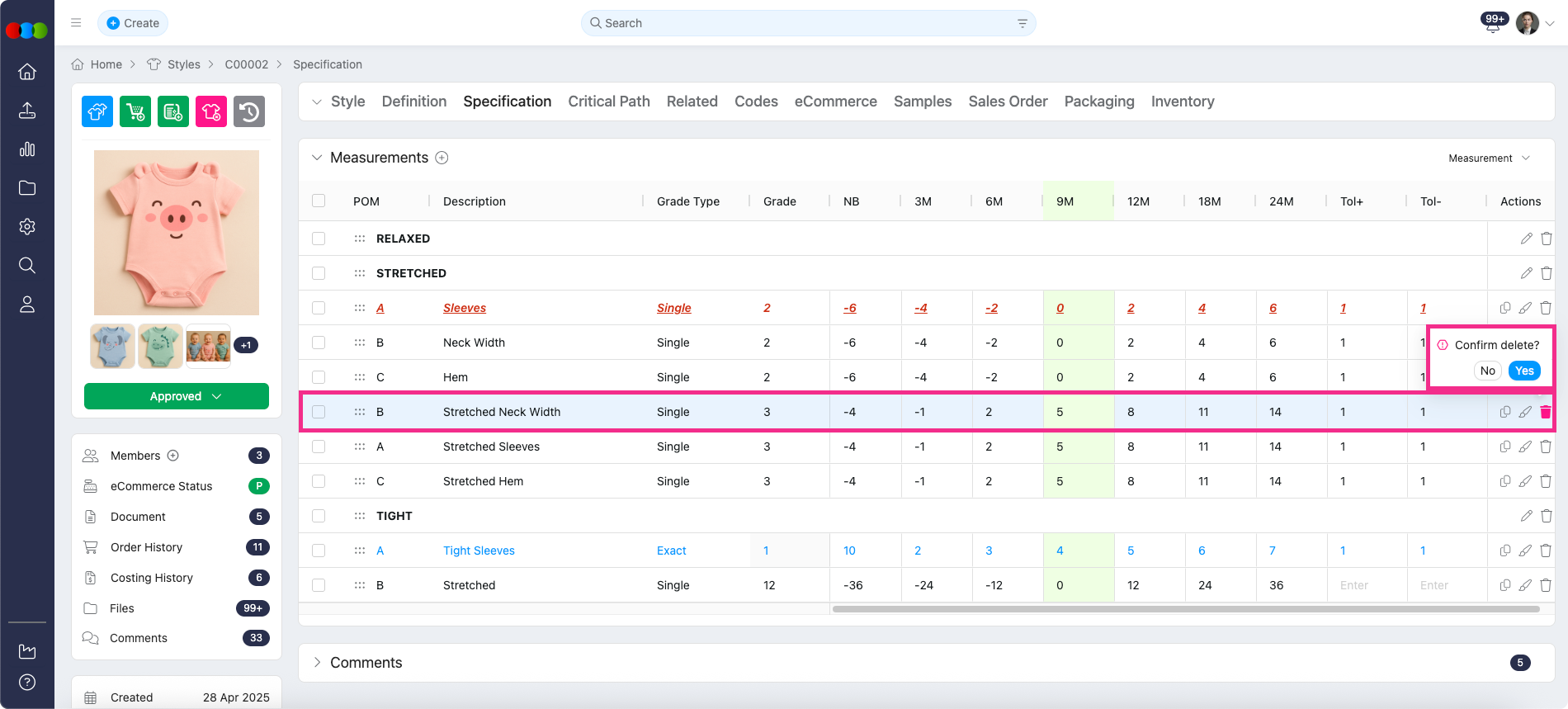The image size is (1568, 709).
Task: Open the Approved status dropdown
Action: point(177,396)
